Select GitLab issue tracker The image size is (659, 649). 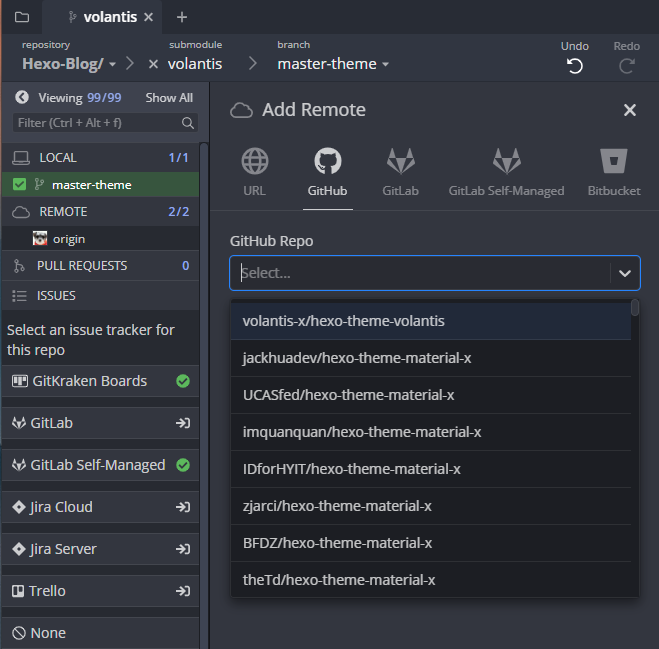[100, 423]
